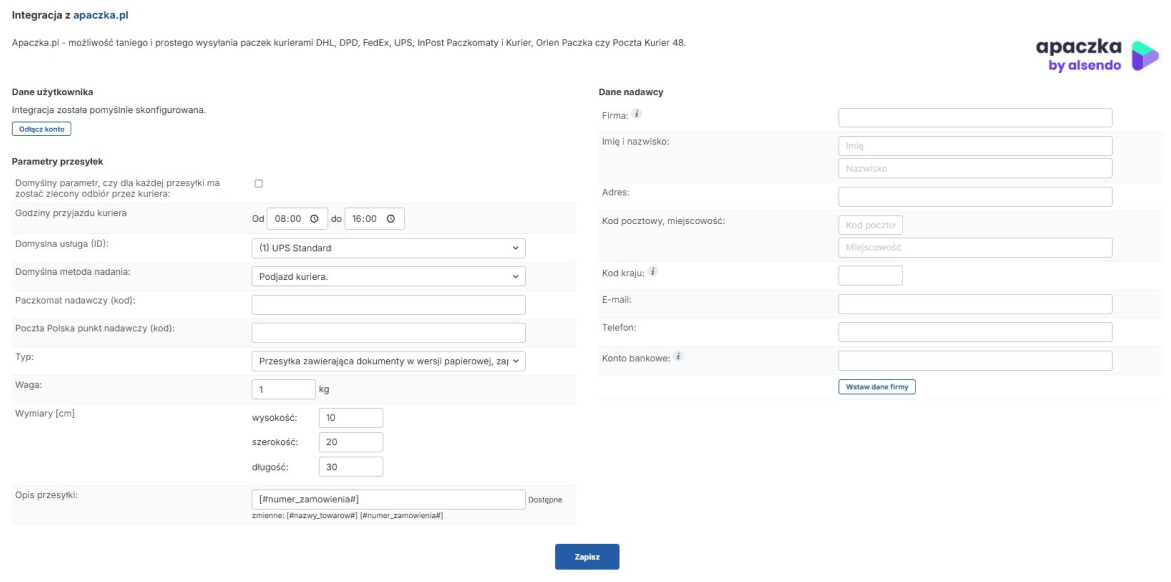The width and height of the screenshot is (1171, 582).
Task: Click the clock icon in start time field
Action: click(x=313, y=219)
